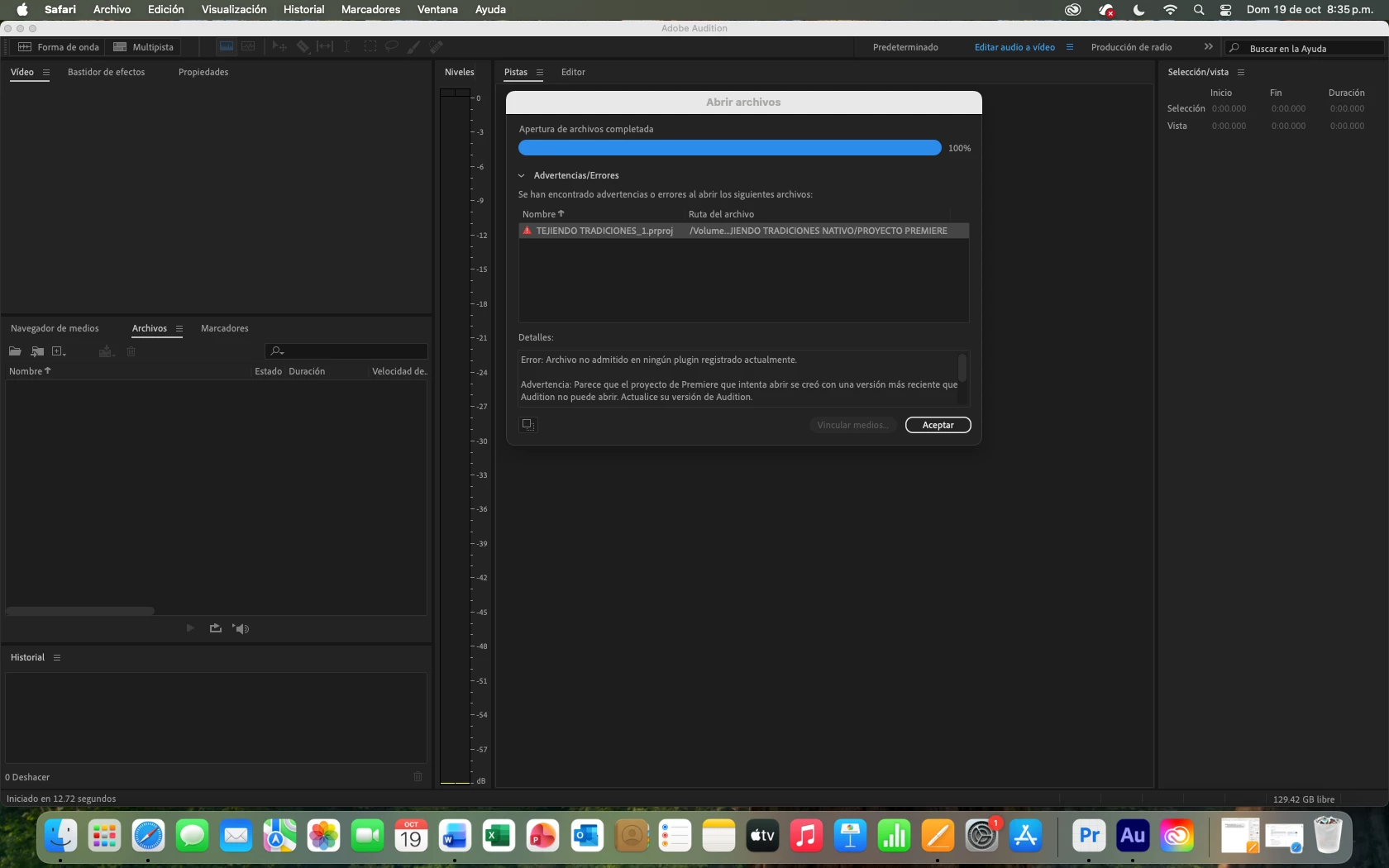This screenshot has height=868, width=1389.
Task: Click the Niveles meter bar
Action: click(x=456, y=436)
